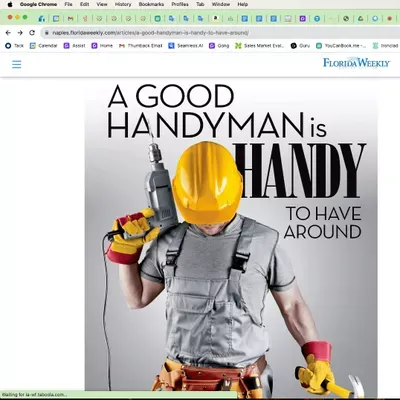Open the Profiles menu
Image resolution: width=400 pixels, height=400 pixels.
pos(180,4)
